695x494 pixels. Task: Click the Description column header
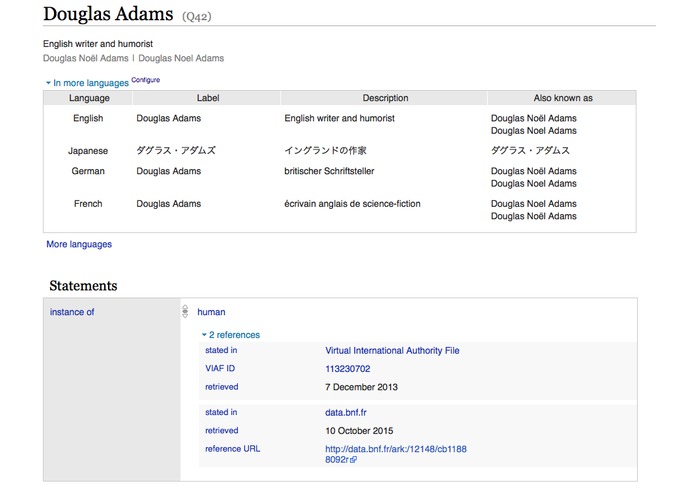click(x=385, y=98)
